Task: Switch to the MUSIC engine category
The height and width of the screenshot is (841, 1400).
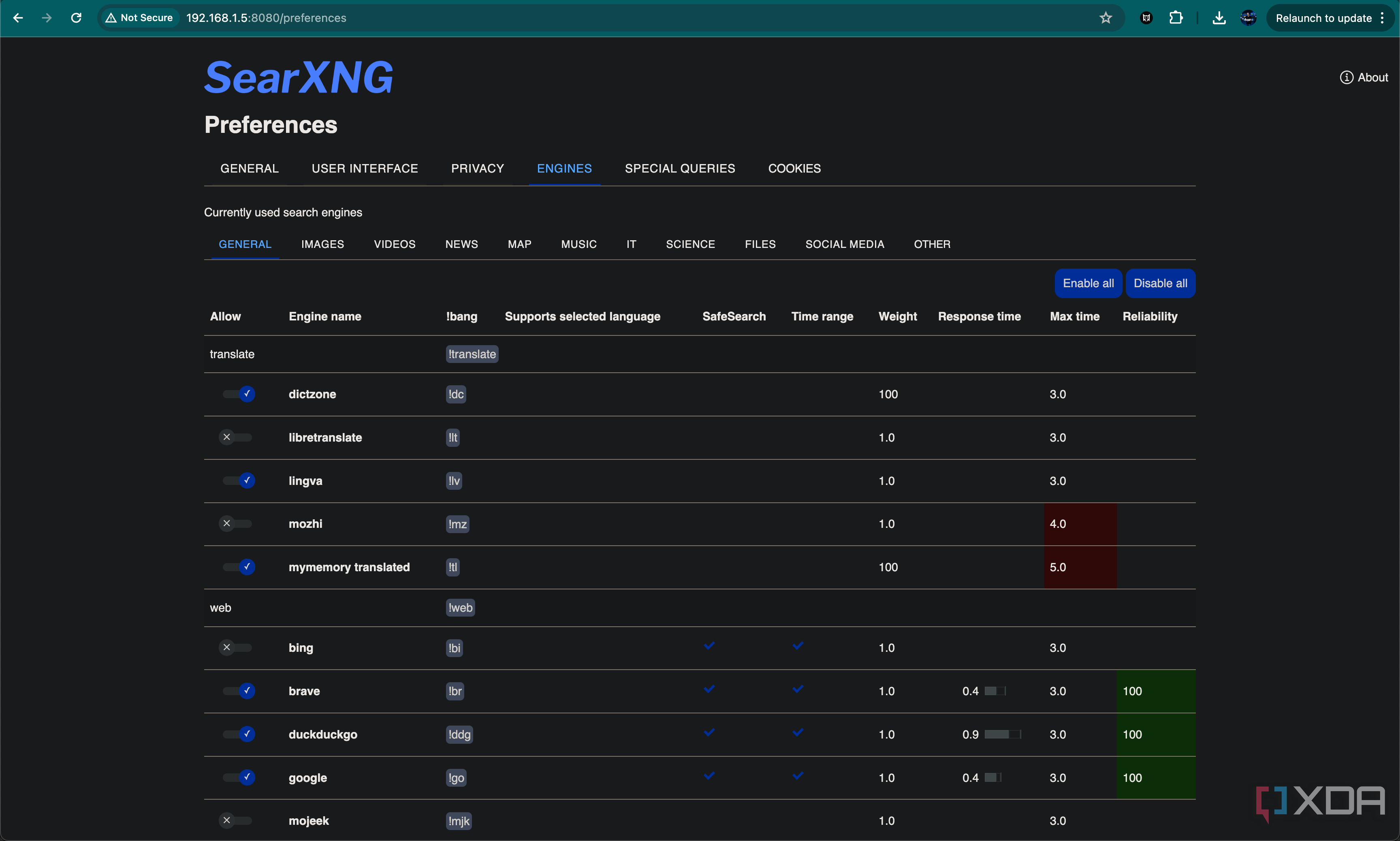Action: pos(579,244)
